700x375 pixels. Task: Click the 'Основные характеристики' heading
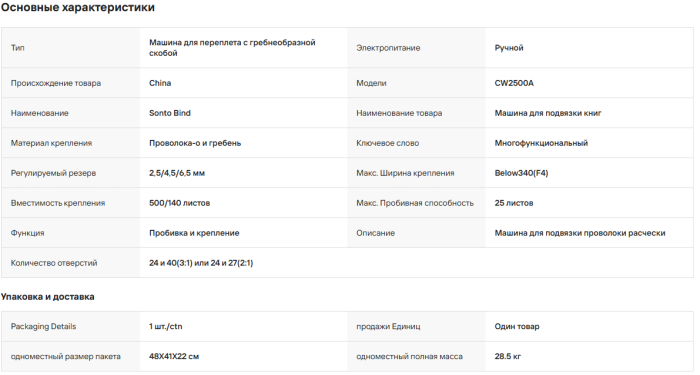78,8
